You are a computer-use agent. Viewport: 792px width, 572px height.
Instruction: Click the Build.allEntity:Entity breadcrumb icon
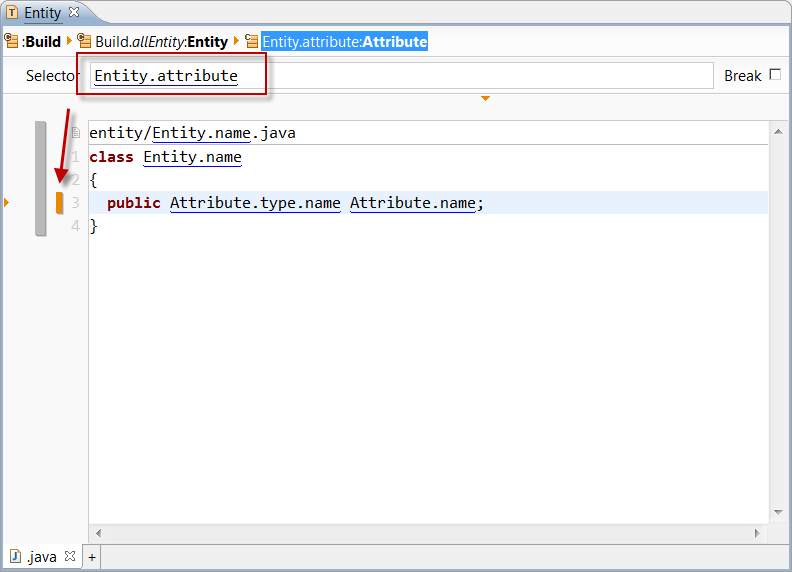pos(85,42)
